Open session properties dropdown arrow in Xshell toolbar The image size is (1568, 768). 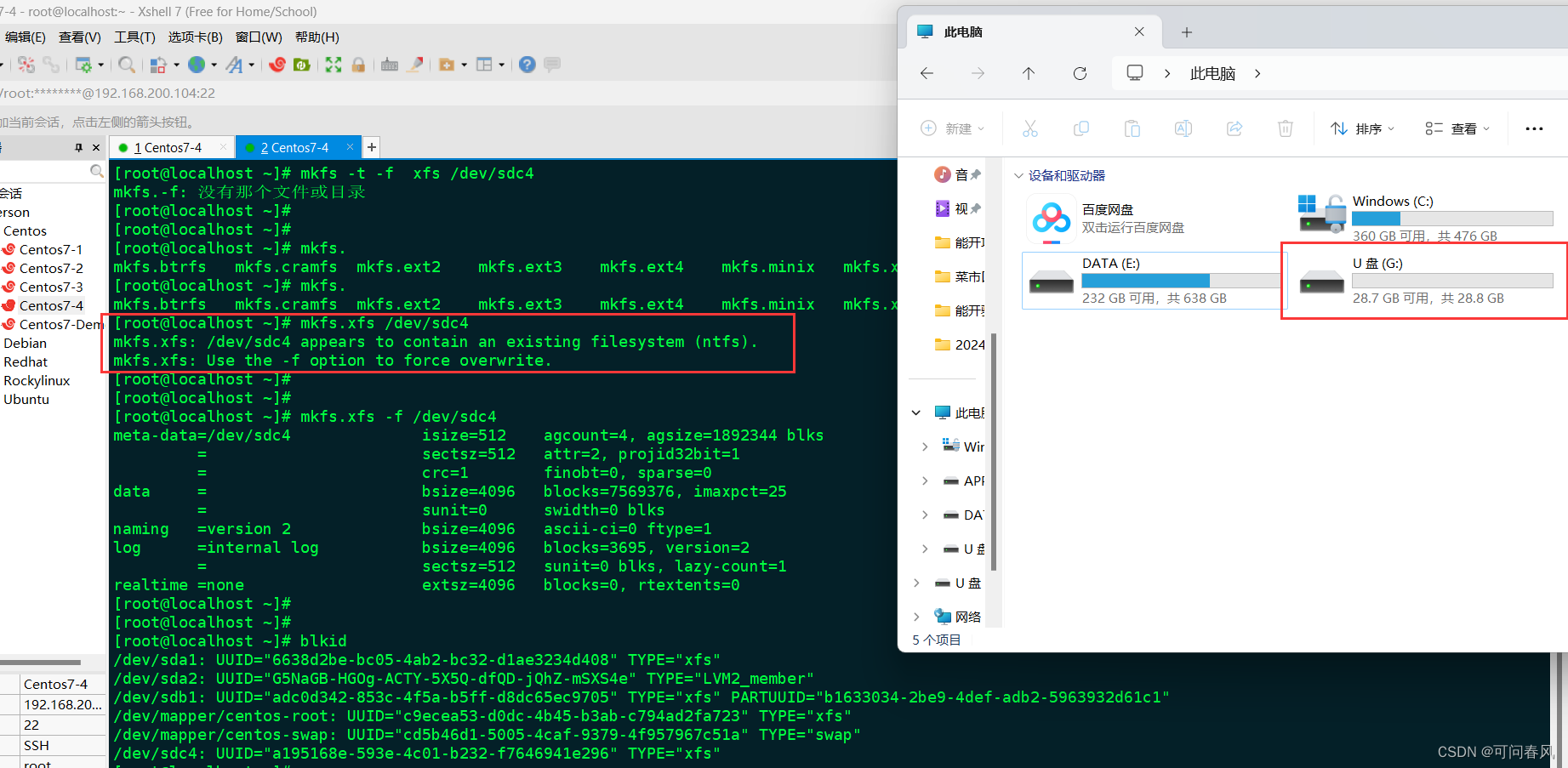click(x=100, y=65)
